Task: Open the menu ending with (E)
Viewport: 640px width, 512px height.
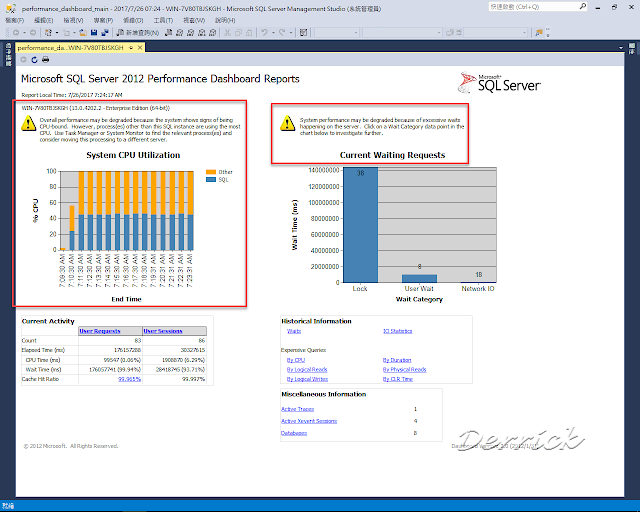Action: coord(43,20)
